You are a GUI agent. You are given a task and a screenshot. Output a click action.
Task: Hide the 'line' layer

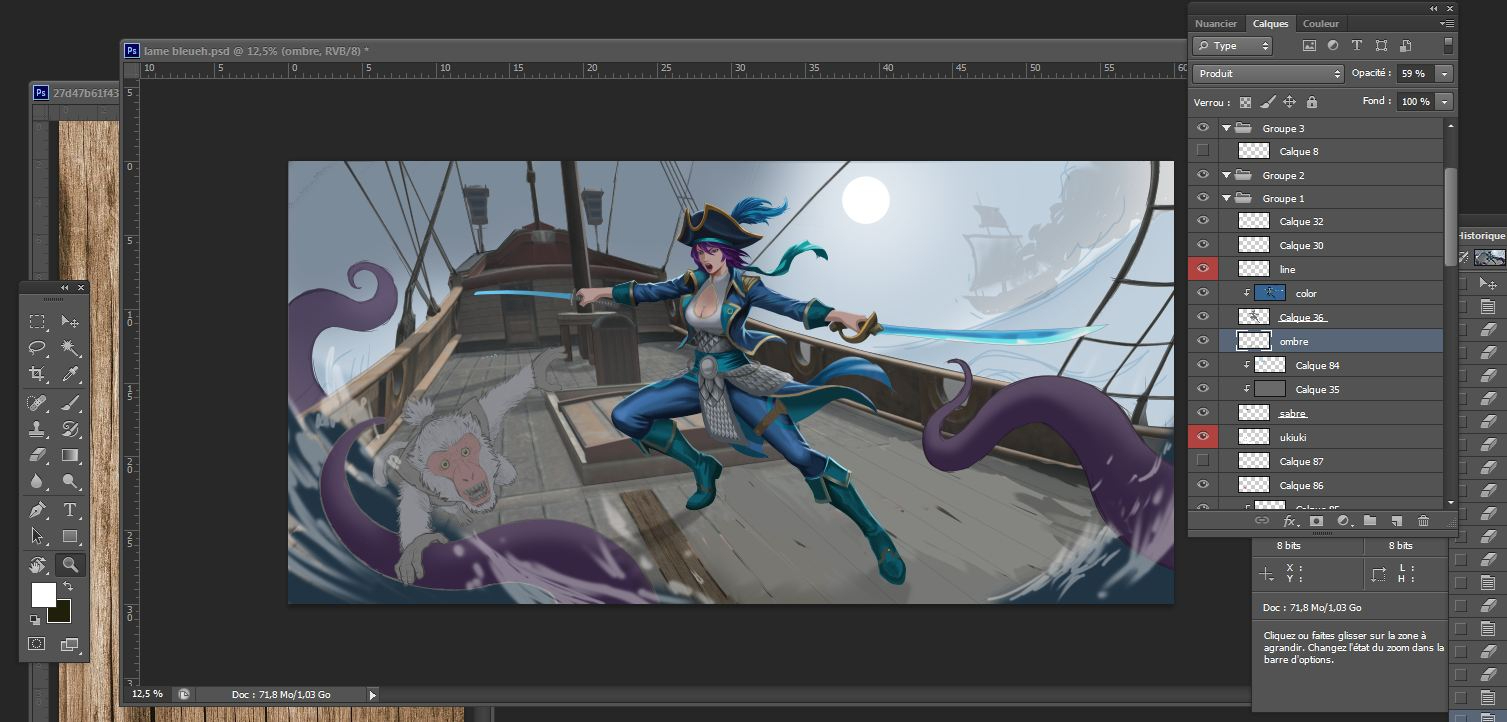click(1203, 269)
